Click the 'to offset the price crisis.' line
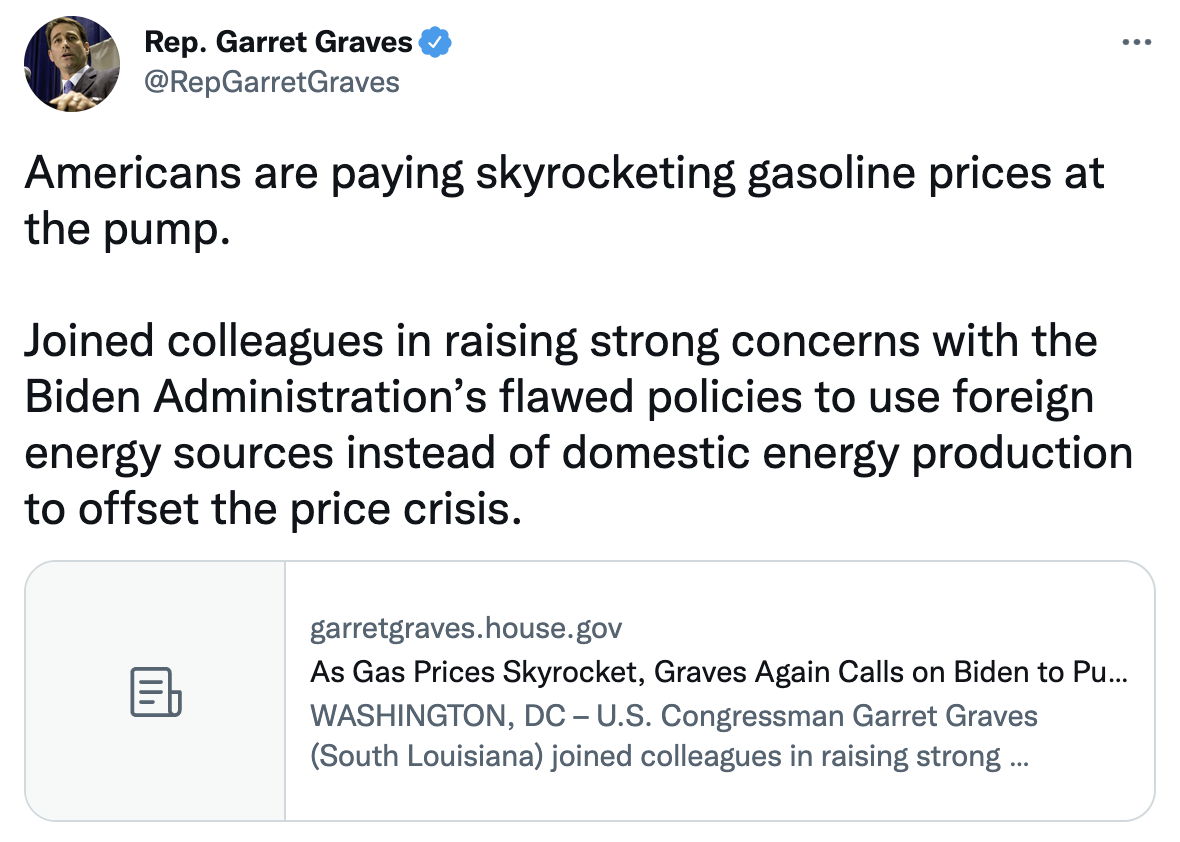This screenshot has width=1180, height=842. tap(273, 509)
